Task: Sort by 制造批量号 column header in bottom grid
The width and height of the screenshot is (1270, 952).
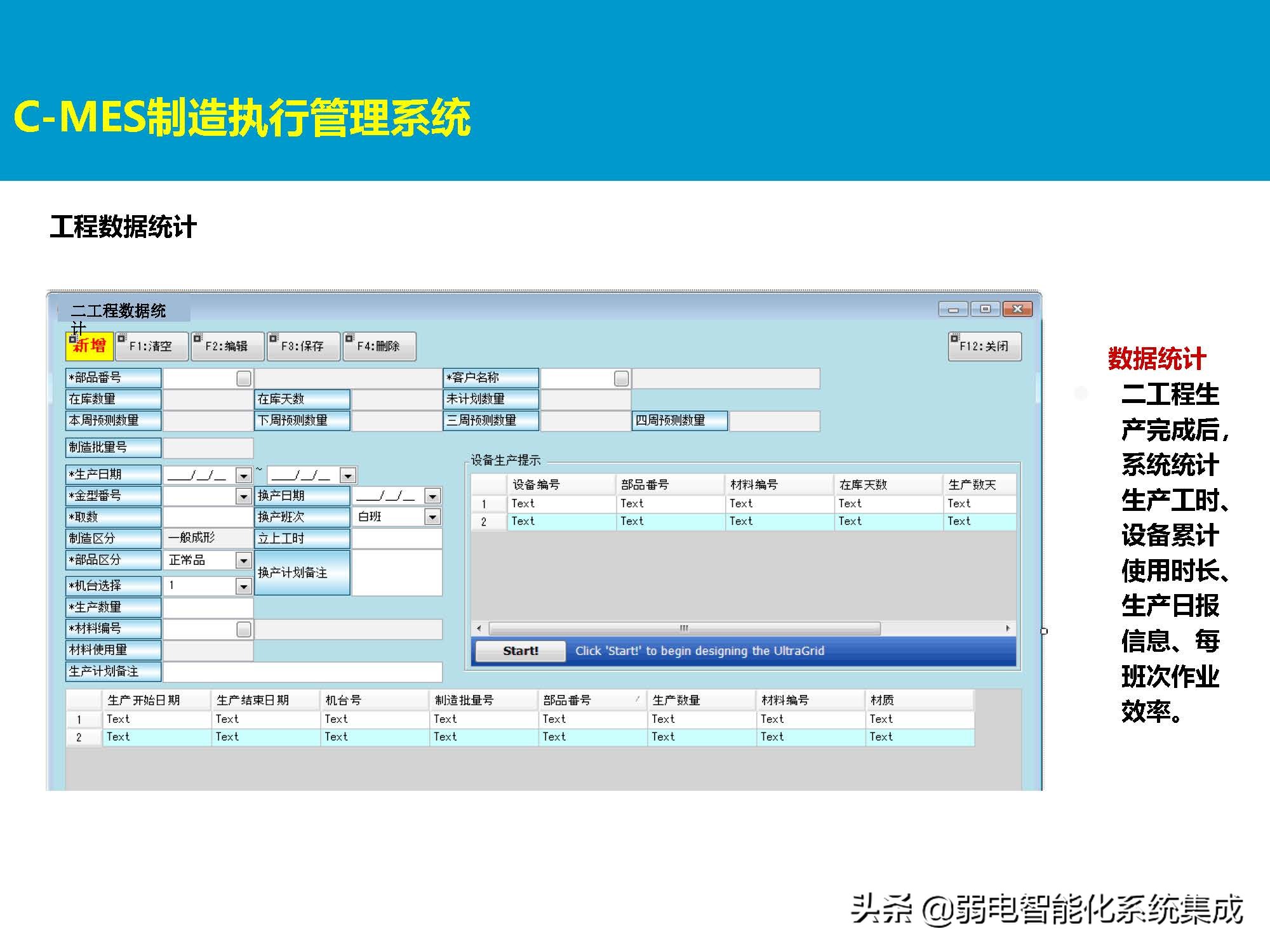Action: coord(484,701)
